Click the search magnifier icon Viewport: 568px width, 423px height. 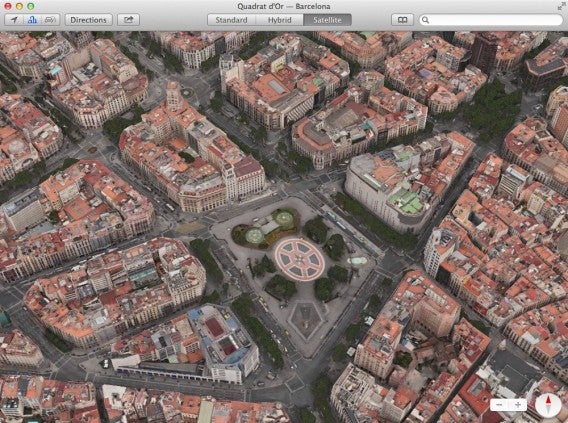tap(426, 20)
